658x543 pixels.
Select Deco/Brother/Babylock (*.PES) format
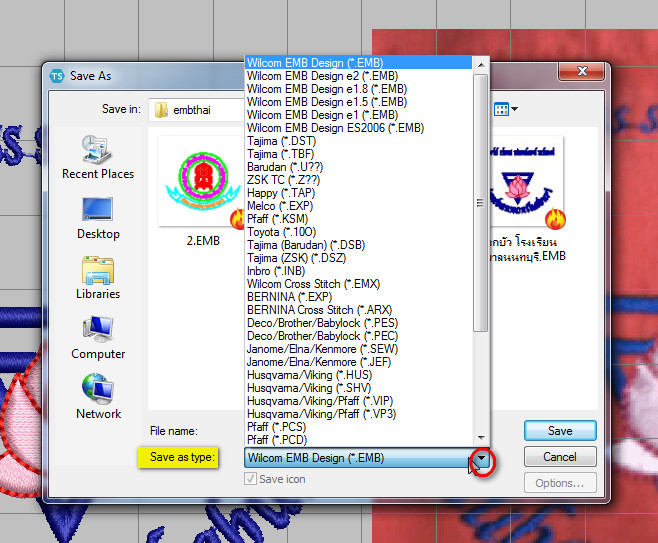coord(359,323)
